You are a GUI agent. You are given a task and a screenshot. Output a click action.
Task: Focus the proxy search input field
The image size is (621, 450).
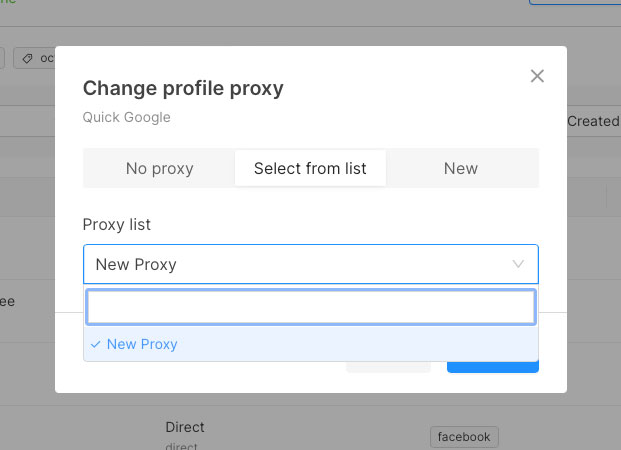(x=310, y=307)
